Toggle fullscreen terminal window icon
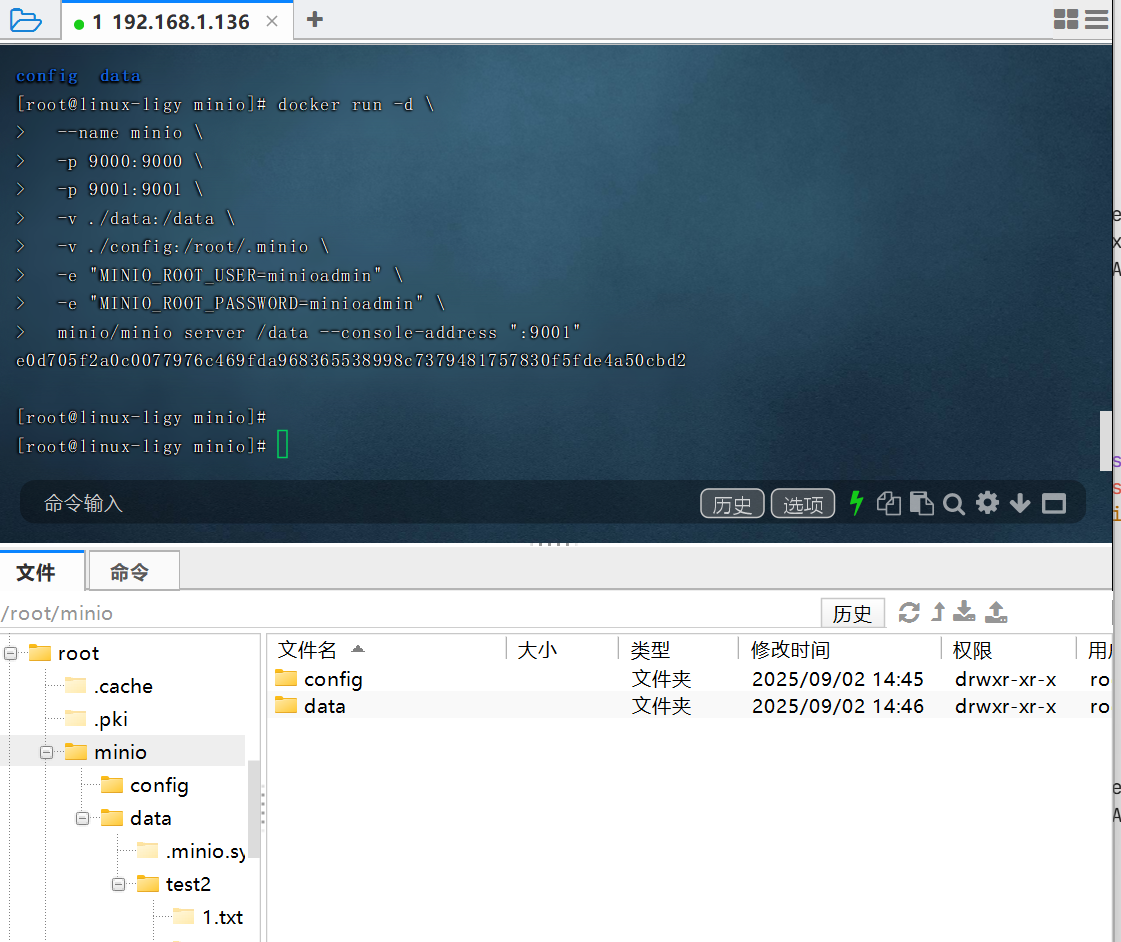 pyautogui.click(x=1054, y=504)
